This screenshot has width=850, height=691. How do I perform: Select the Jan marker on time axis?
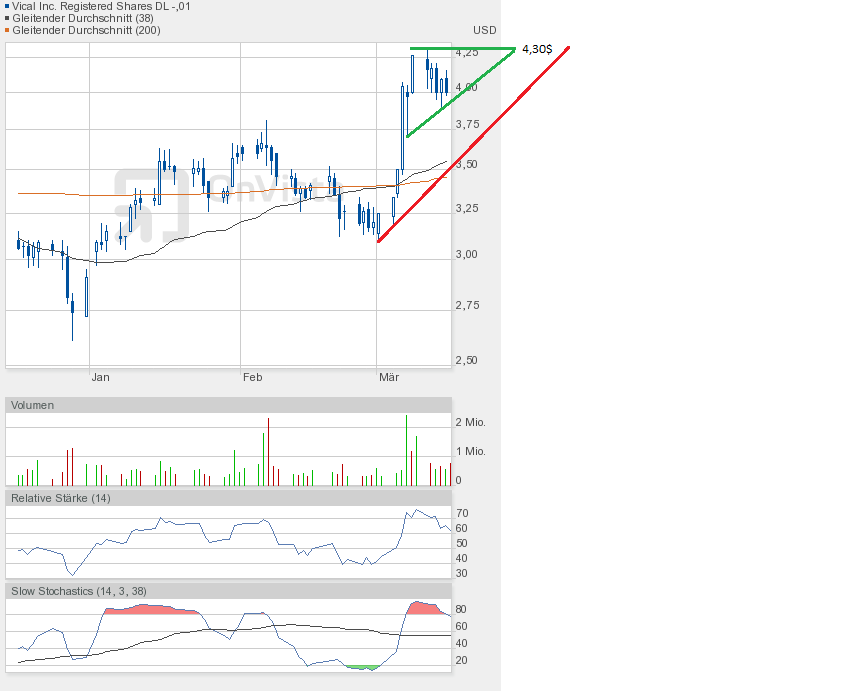(100, 377)
